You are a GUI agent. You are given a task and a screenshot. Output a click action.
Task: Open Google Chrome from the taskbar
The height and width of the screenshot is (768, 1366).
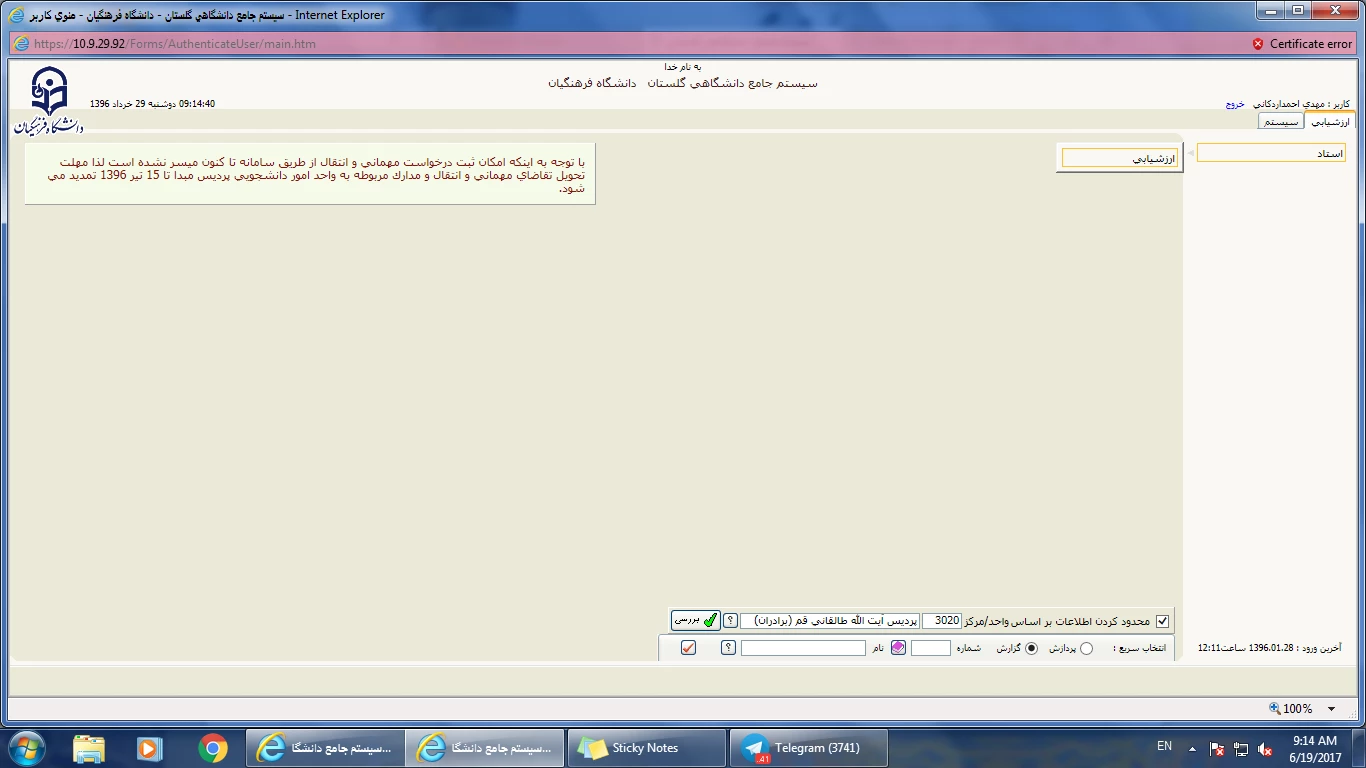(212, 748)
